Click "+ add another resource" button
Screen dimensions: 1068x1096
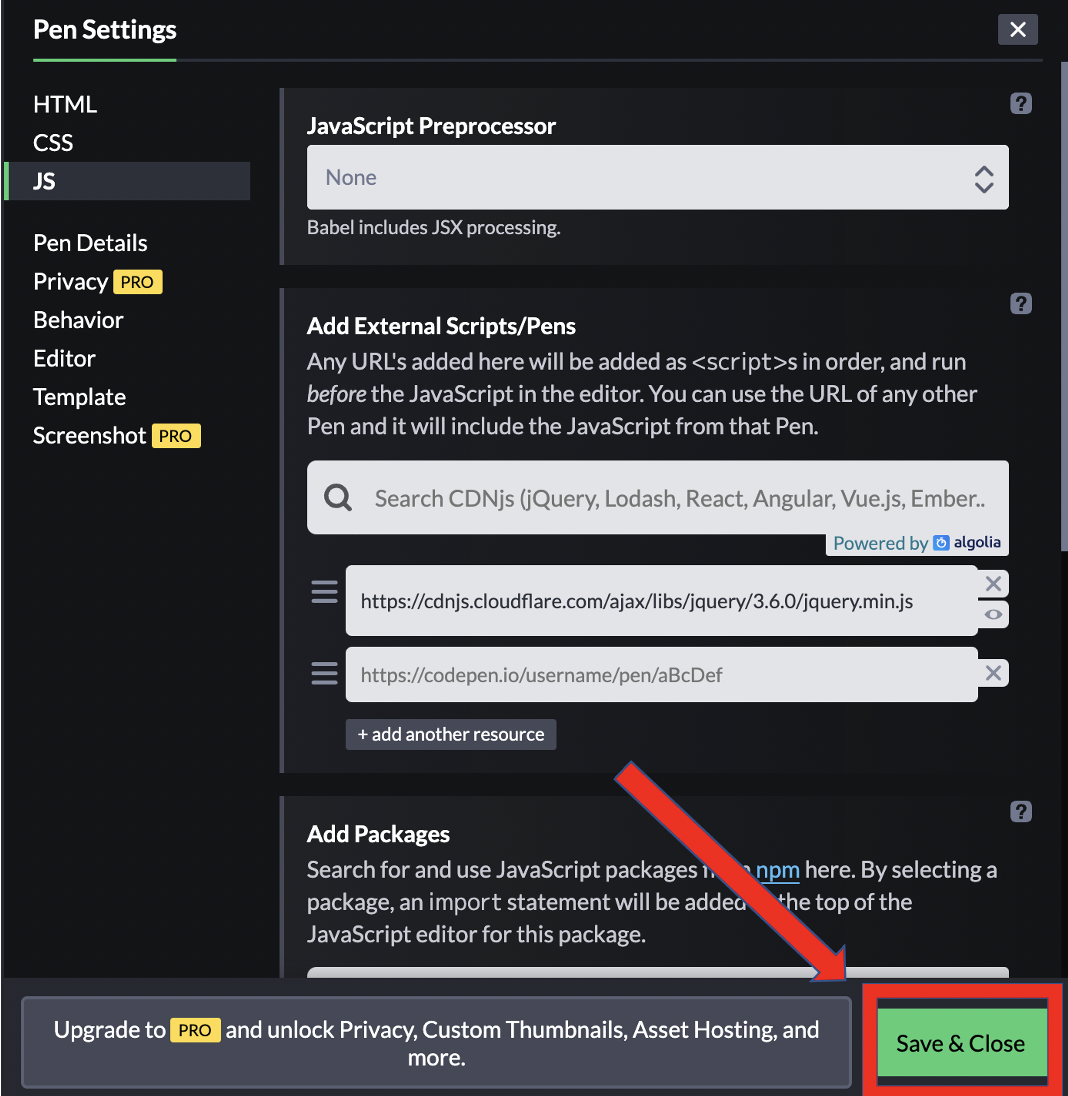[450, 734]
